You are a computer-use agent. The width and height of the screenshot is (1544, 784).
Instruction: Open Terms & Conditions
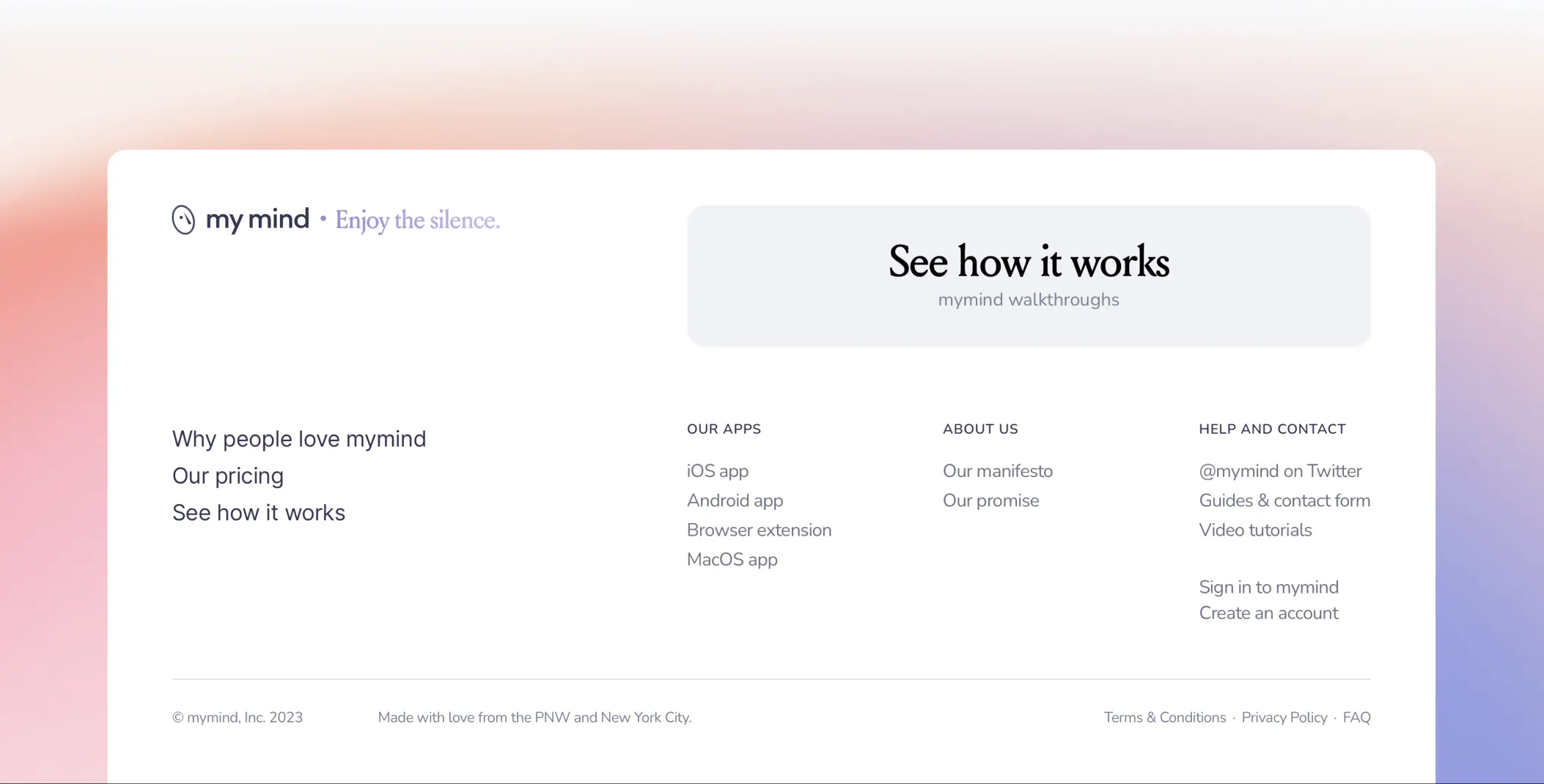[1163, 717]
